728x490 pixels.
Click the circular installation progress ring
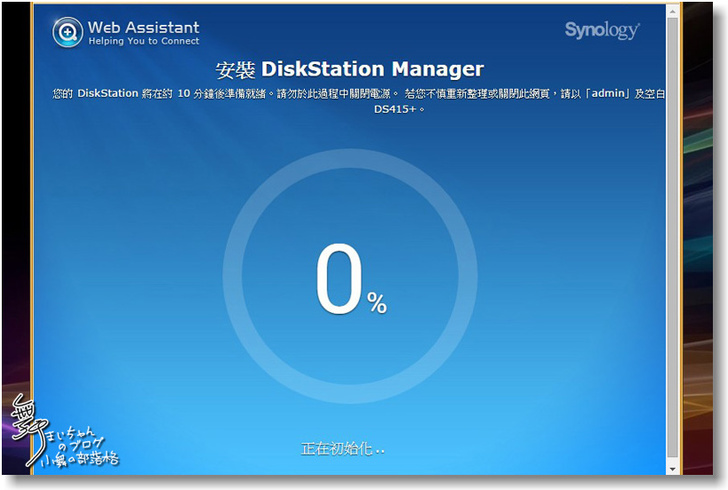[x=350, y=276]
